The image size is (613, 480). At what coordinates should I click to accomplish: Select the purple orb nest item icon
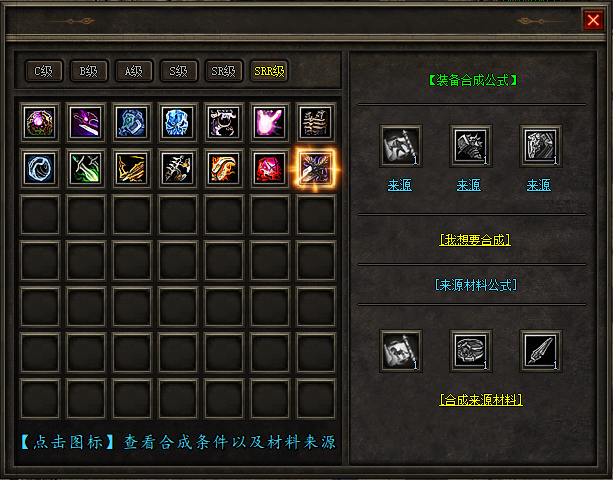40,123
